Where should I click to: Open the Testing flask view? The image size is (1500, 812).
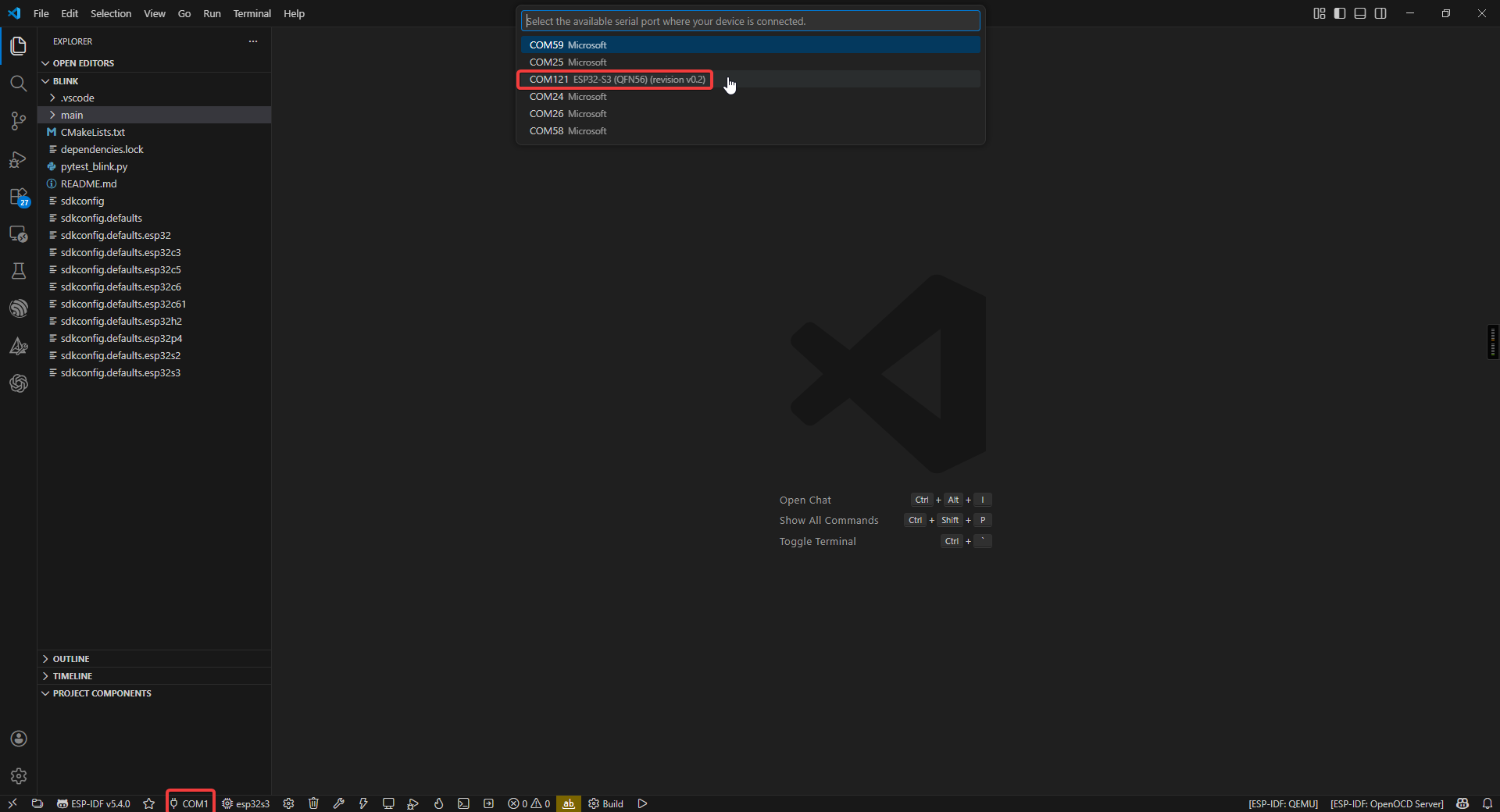pyautogui.click(x=19, y=271)
